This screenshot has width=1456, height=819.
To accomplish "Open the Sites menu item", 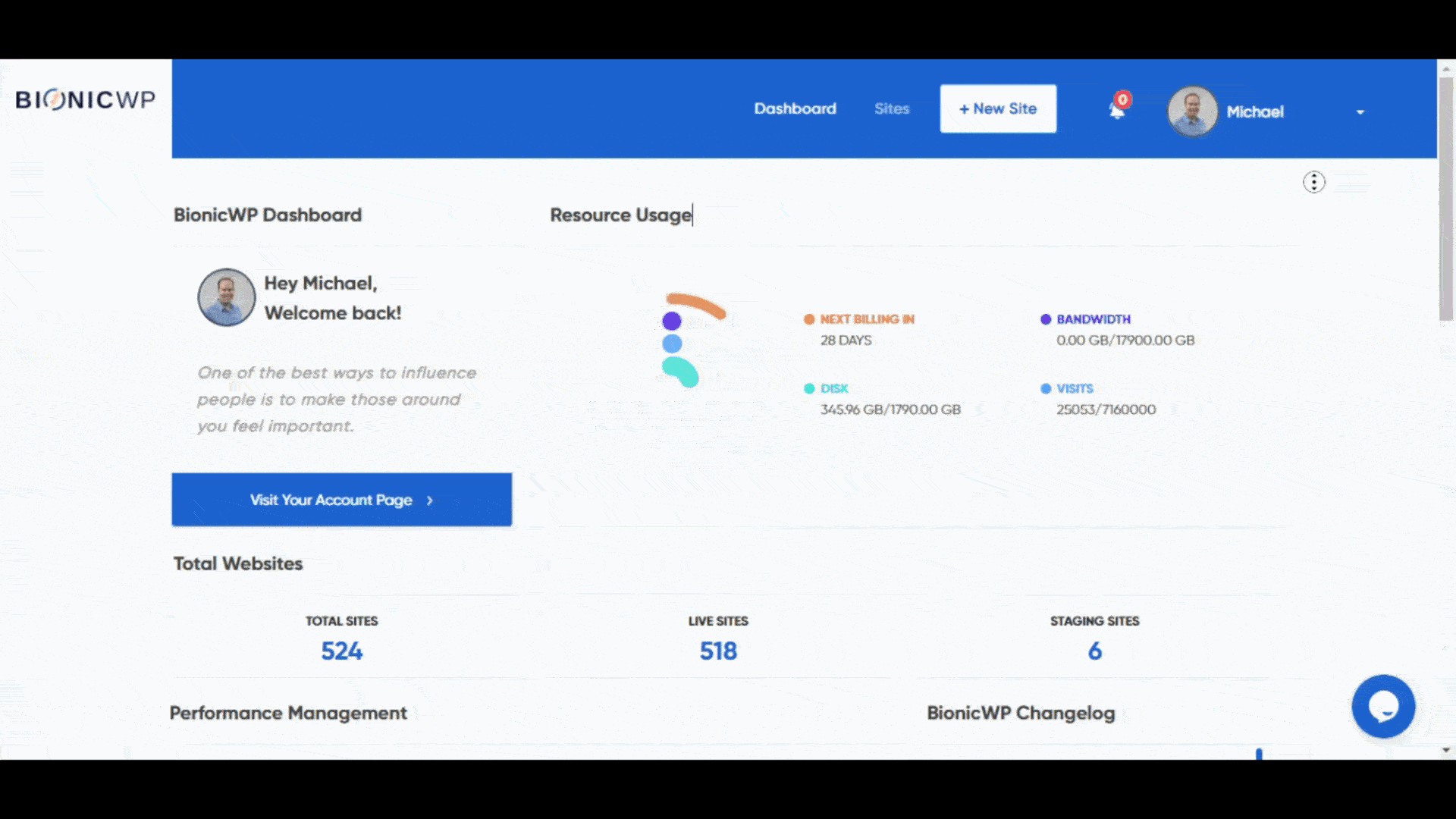I will click(892, 108).
